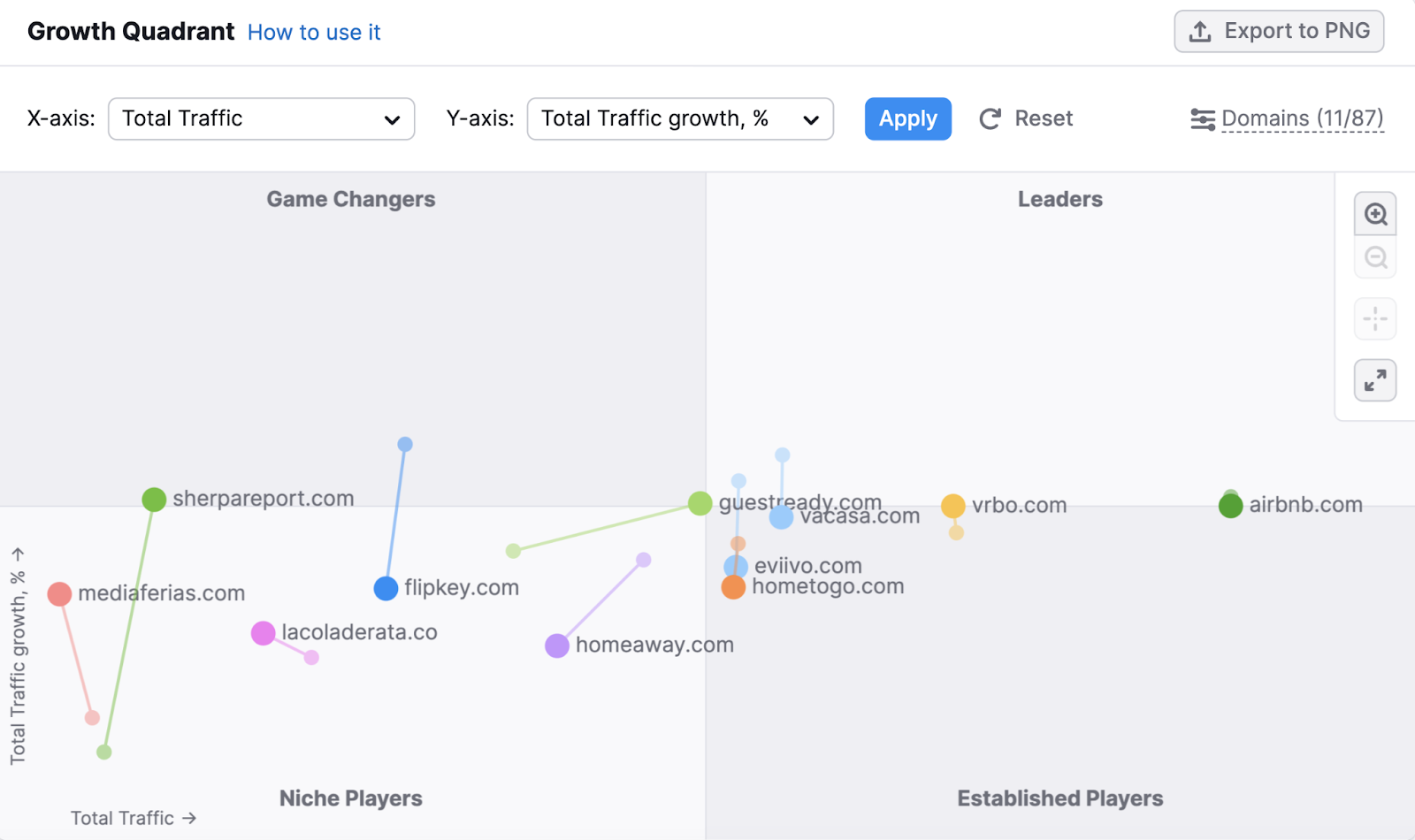This screenshot has width=1415, height=840.
Task: Select the homeaway.com data point
Action: (x=557, y=645)
